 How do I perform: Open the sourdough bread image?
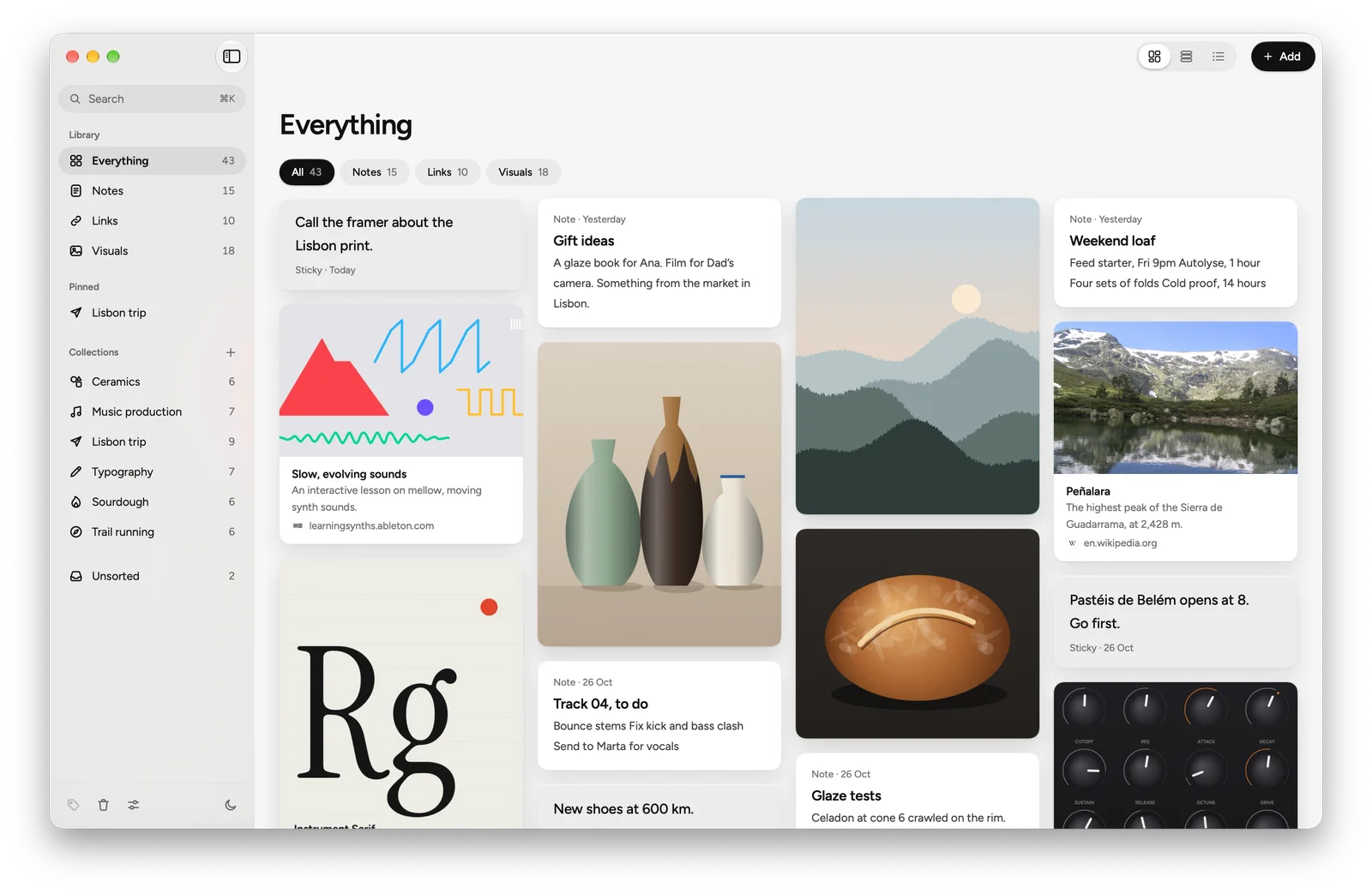[917, 633]
